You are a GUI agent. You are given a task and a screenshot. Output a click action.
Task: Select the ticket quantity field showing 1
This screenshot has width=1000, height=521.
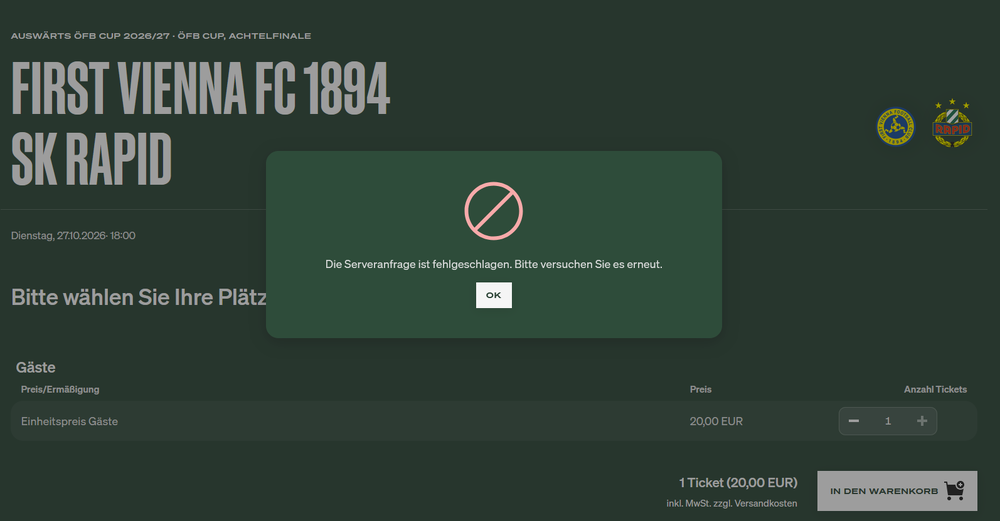tap(888, 421)
